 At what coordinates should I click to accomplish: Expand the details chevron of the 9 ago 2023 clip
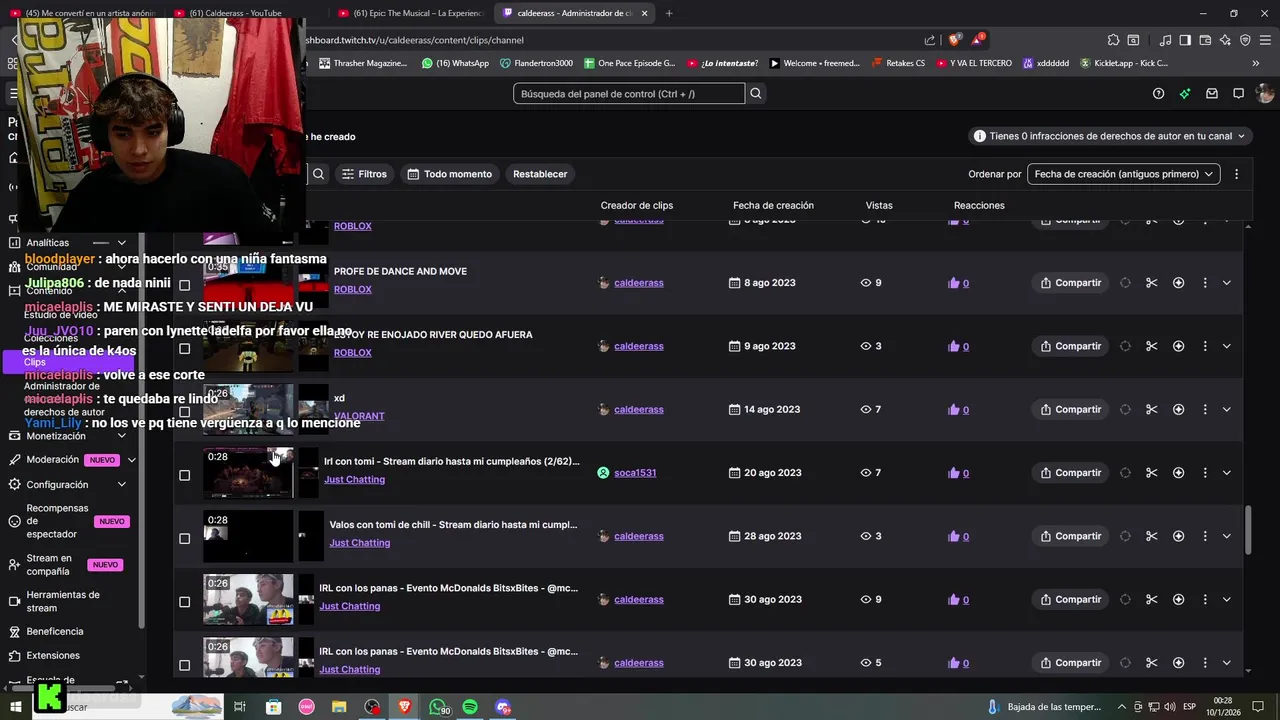(1227, 346)
